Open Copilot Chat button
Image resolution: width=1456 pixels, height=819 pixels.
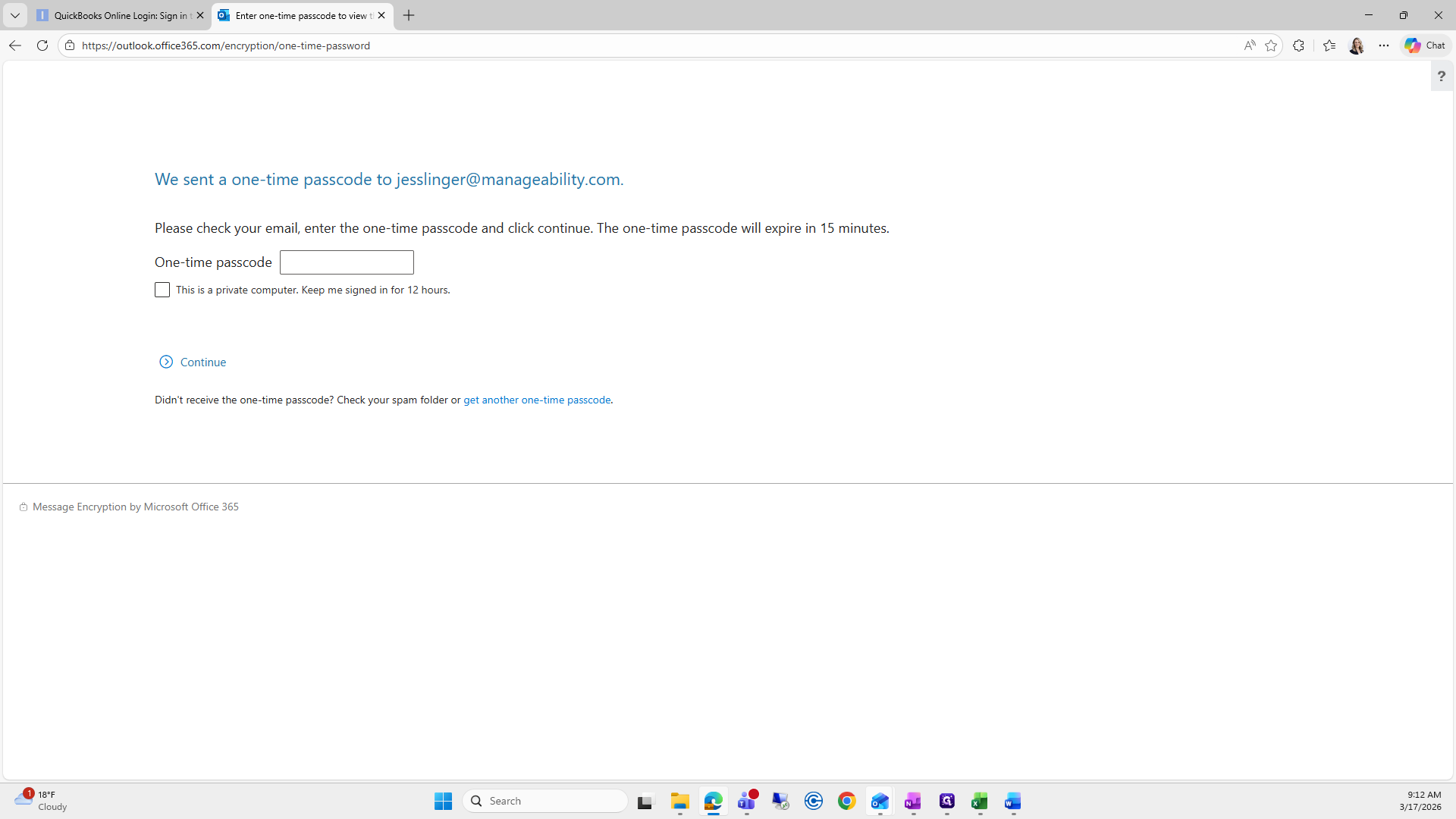tap(1425, 45)
